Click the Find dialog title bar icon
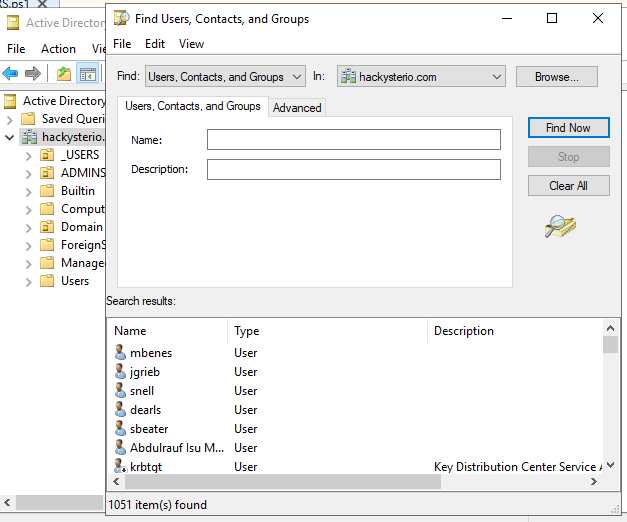The height and width of the screenshot is (522, 627). coord(122,18)
